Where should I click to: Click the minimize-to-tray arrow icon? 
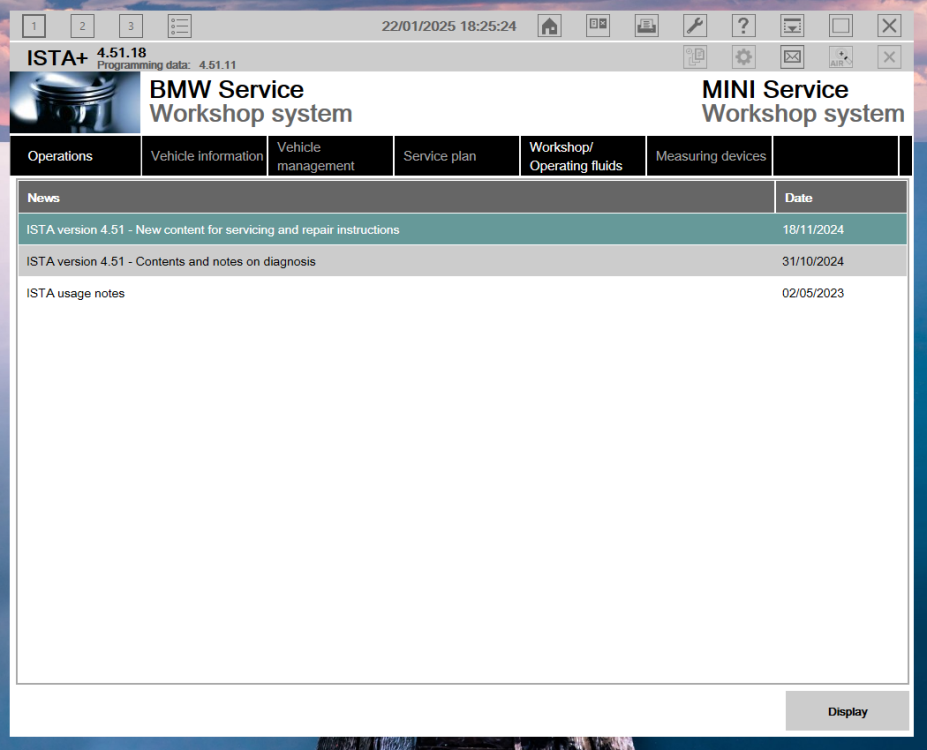click(x=792, y=26)
